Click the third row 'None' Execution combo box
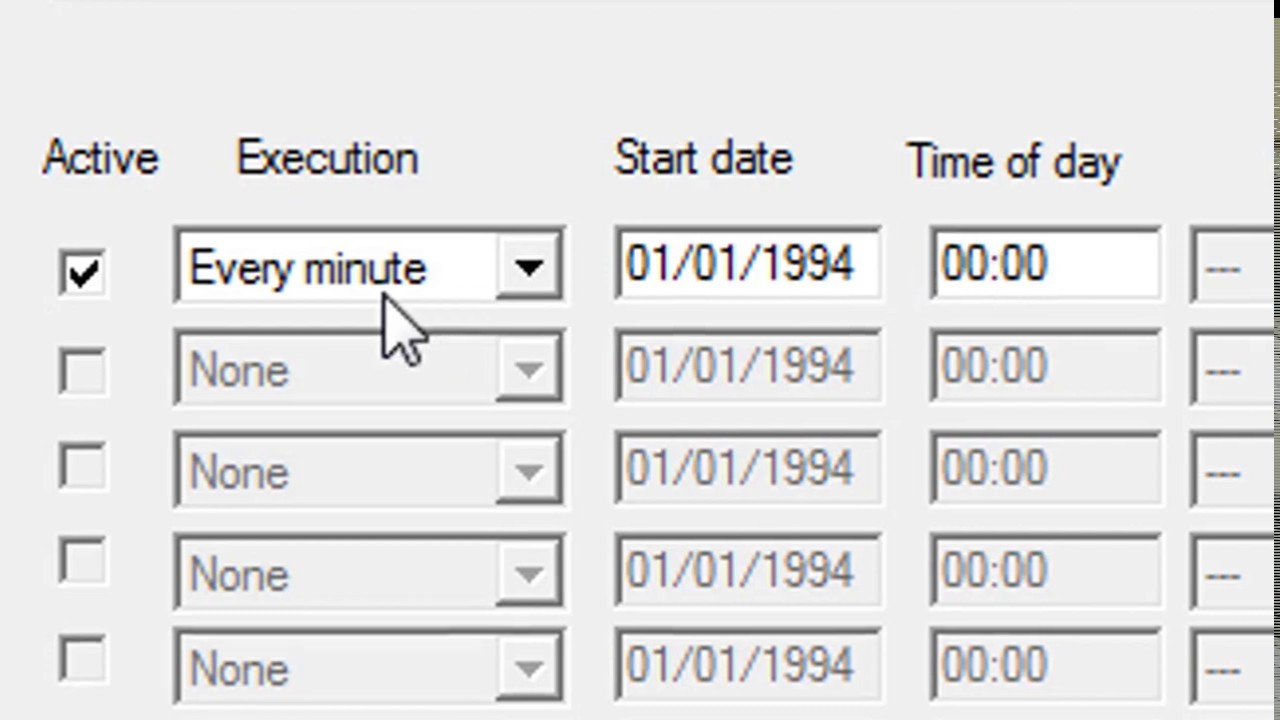 [335, 470]
